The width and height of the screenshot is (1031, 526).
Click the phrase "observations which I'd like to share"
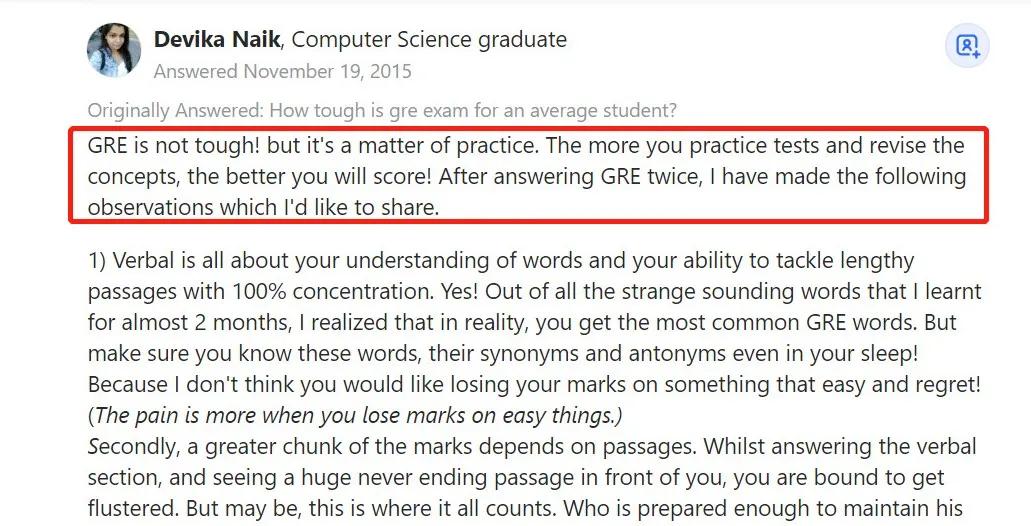(262, 208)
